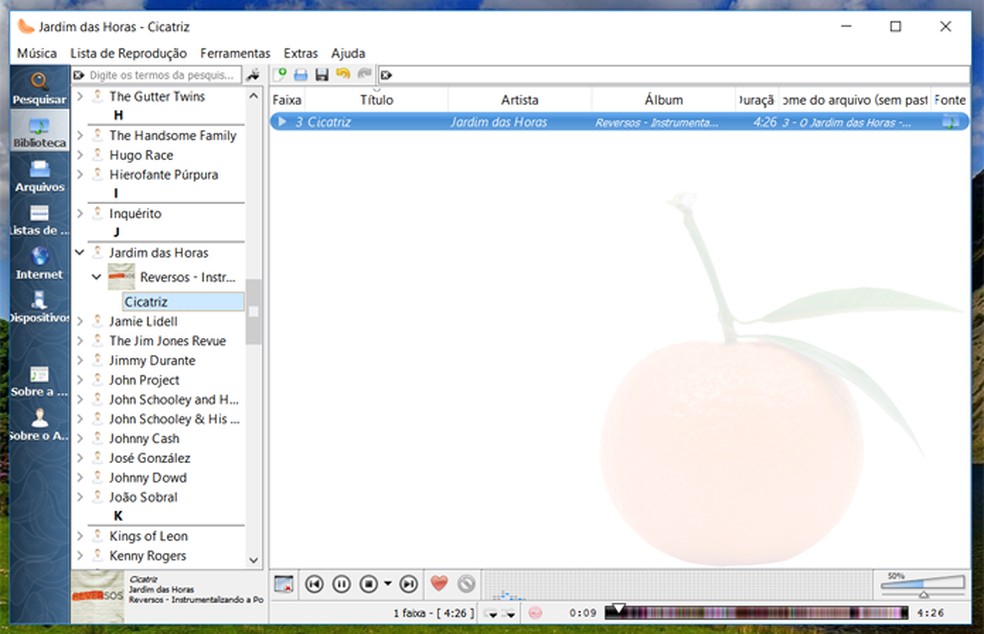Select Hierofante Púrpura in the library tree
The height and width of the screenshot is (634, 984).
(x=164, y=175)
